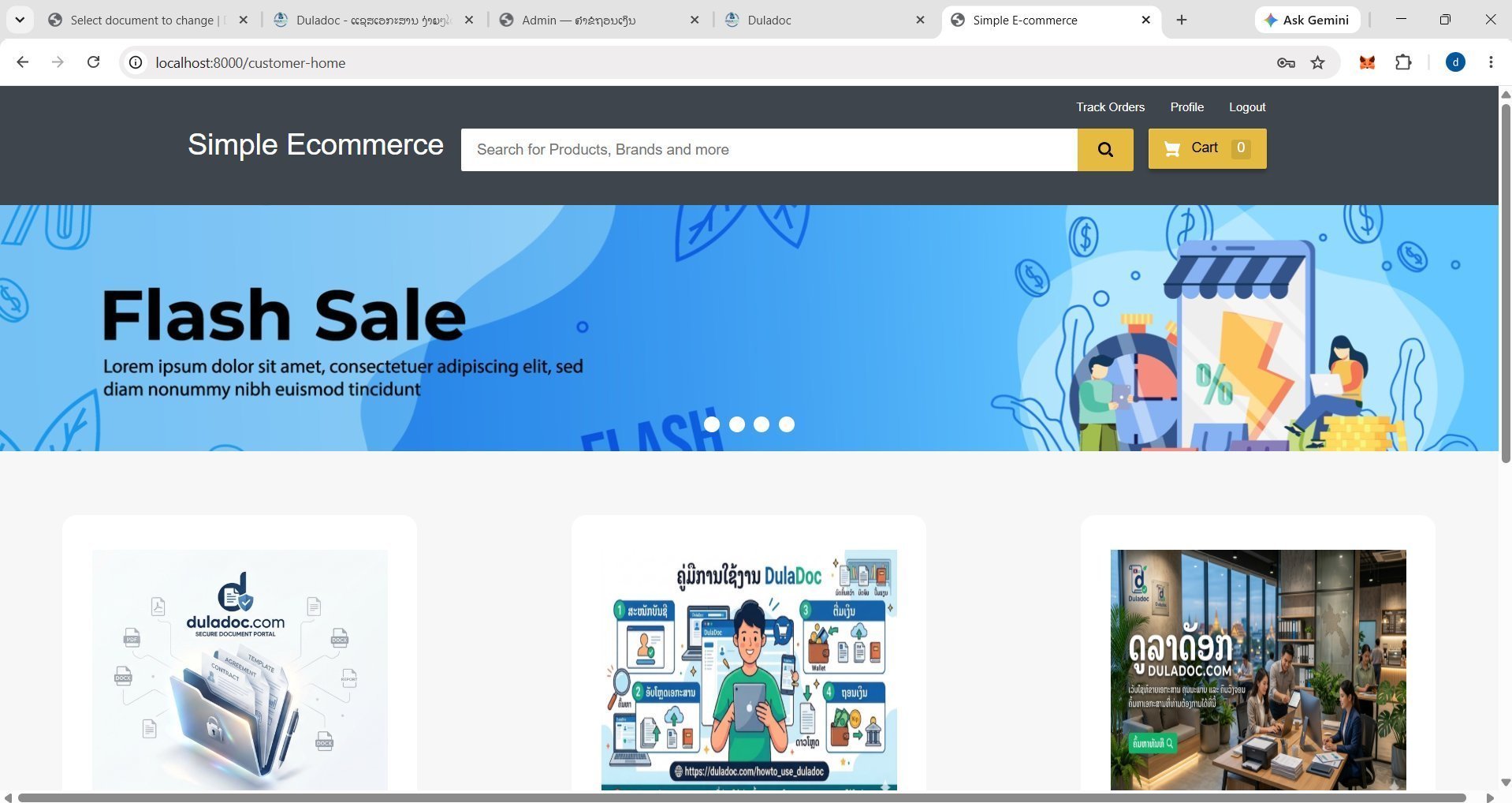Select the third carousel slide dot
The height and width of the screenshot is (803, 1512).
(x=762, y=424)
